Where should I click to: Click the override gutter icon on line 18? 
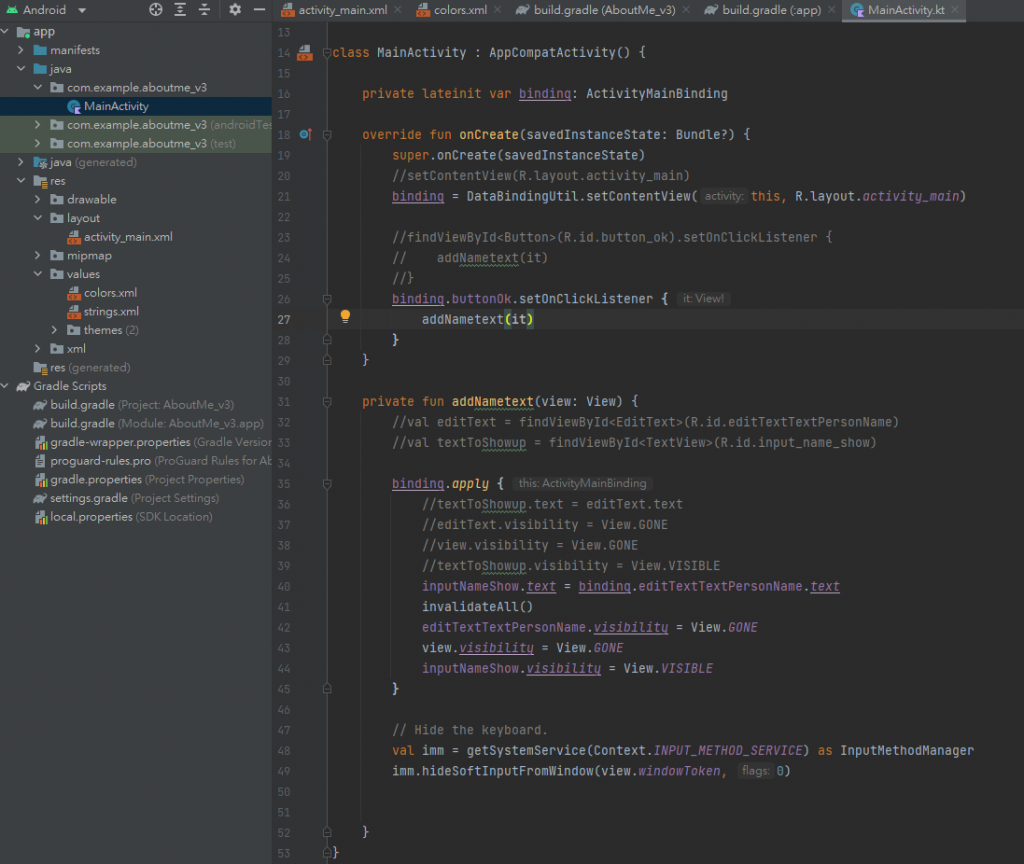click(304, 134)
